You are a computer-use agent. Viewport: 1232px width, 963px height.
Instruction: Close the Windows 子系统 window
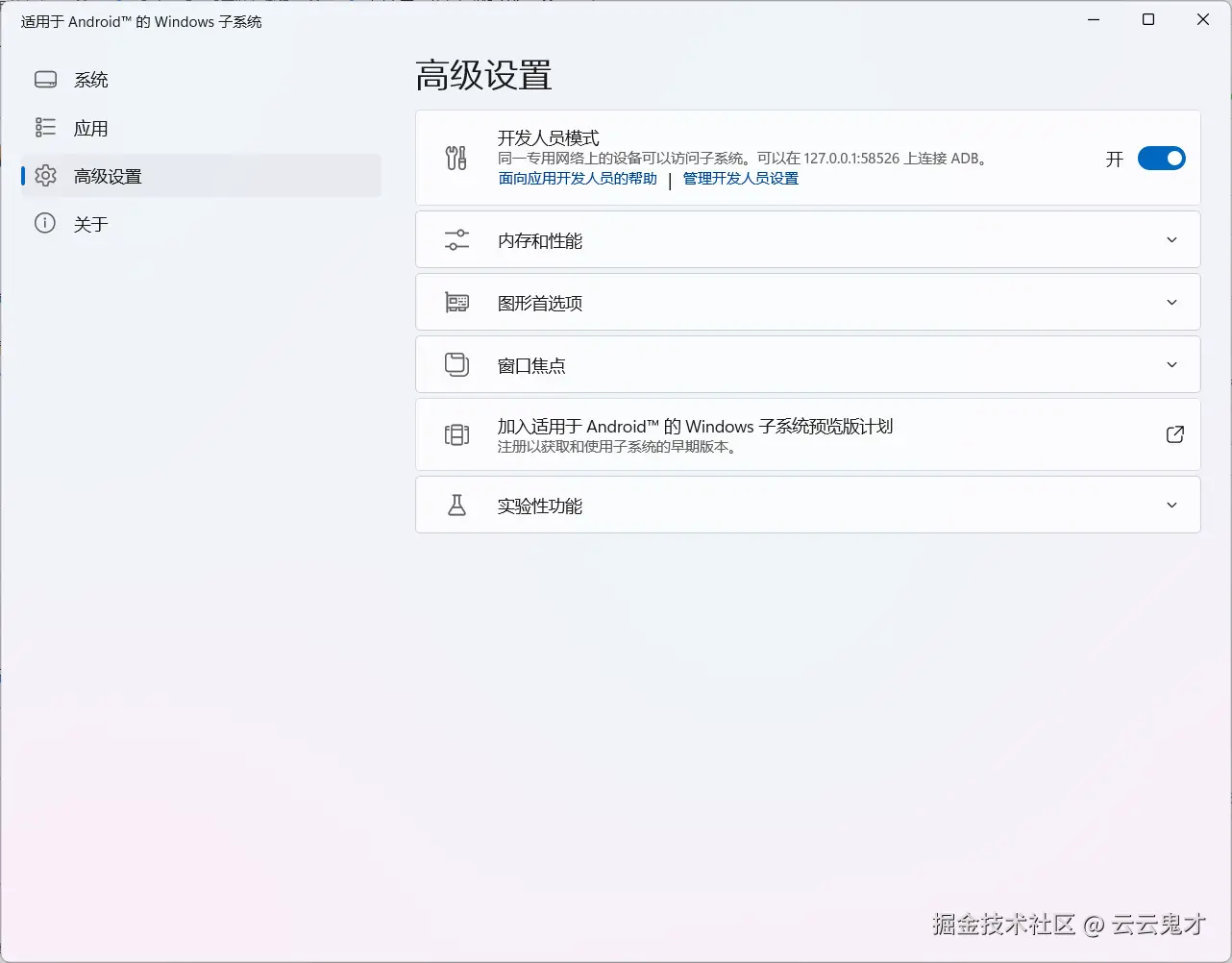[1203, 19]
